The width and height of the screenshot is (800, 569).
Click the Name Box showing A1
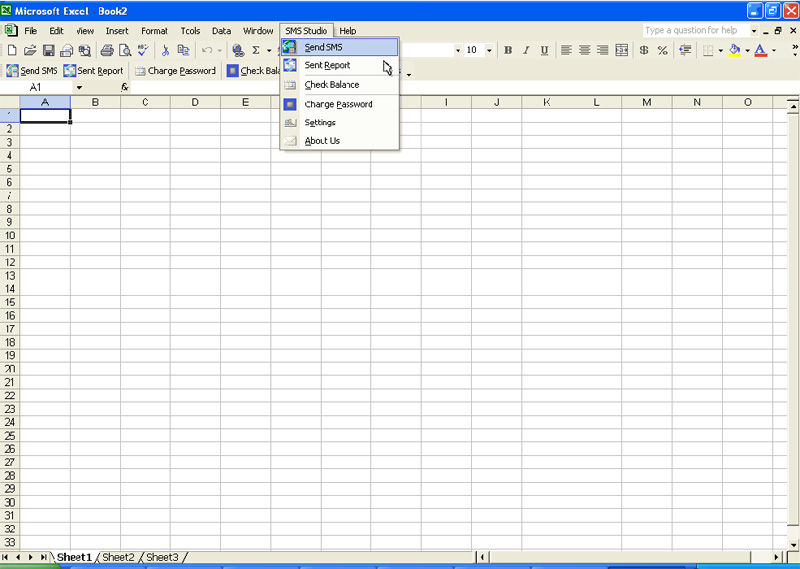(x=37, y=87)
